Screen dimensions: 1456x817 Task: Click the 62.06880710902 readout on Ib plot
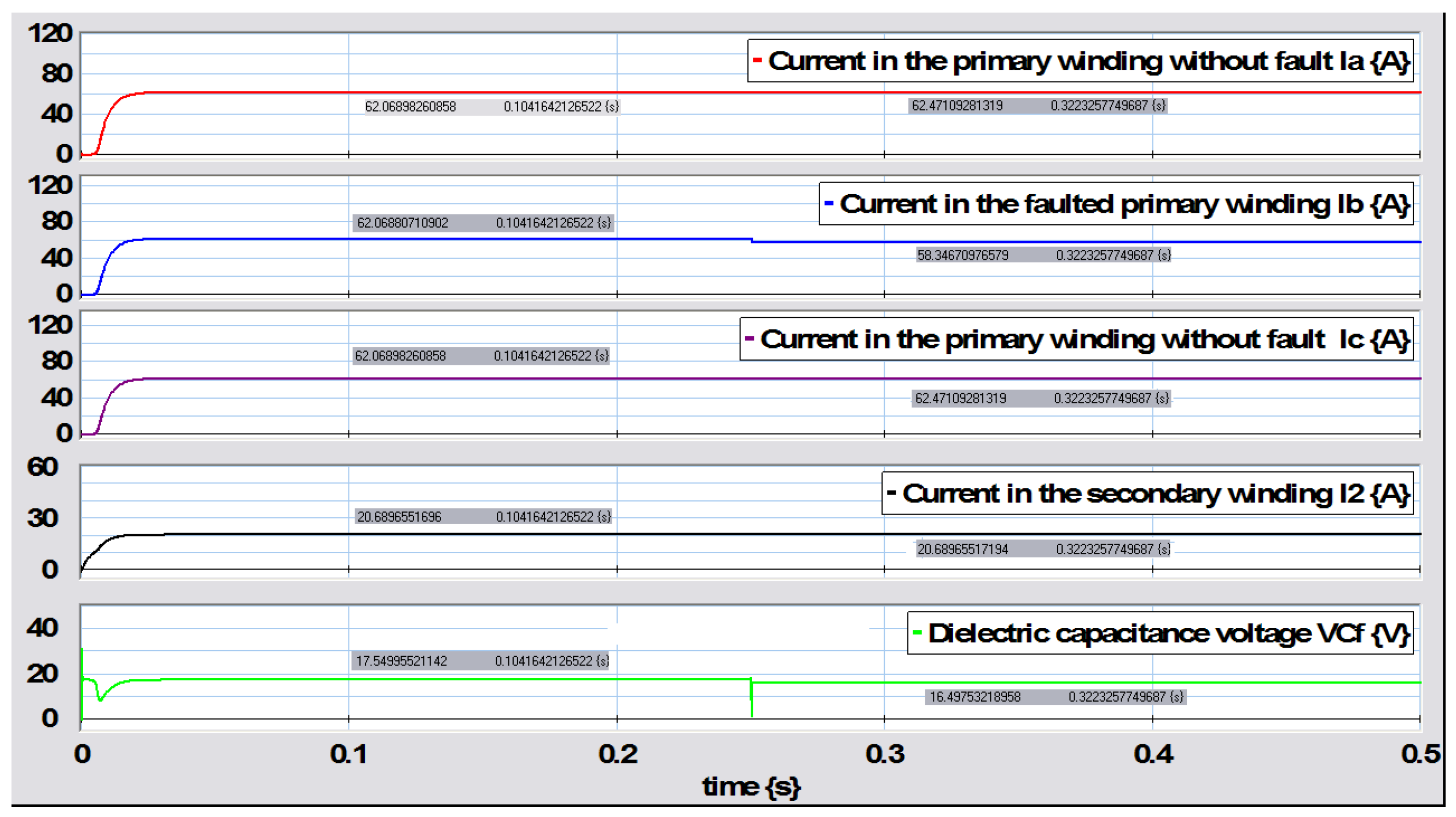coord(402,223)
